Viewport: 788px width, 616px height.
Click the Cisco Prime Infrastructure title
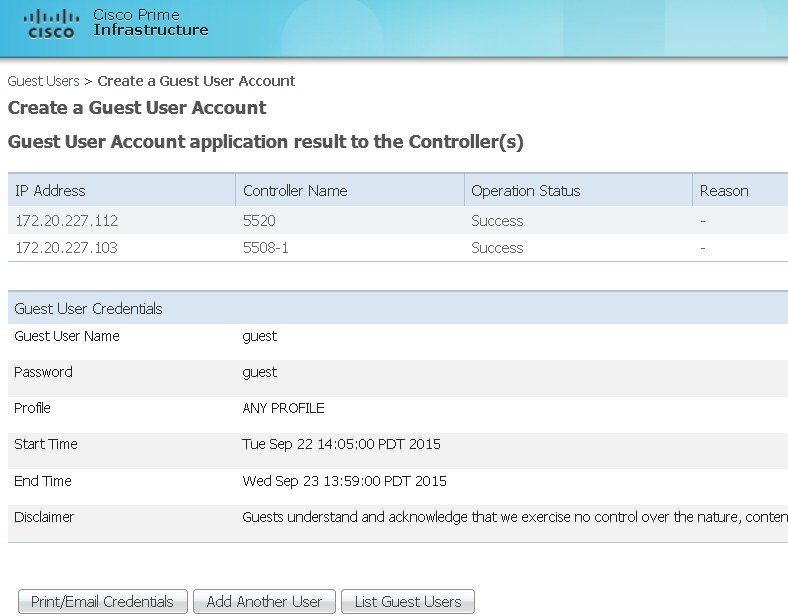coord(150,22)
